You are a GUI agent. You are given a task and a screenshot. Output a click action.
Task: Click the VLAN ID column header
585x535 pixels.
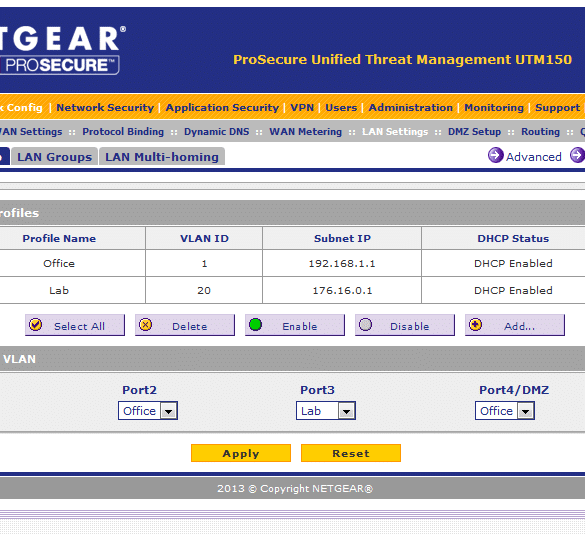pos(204,238)
